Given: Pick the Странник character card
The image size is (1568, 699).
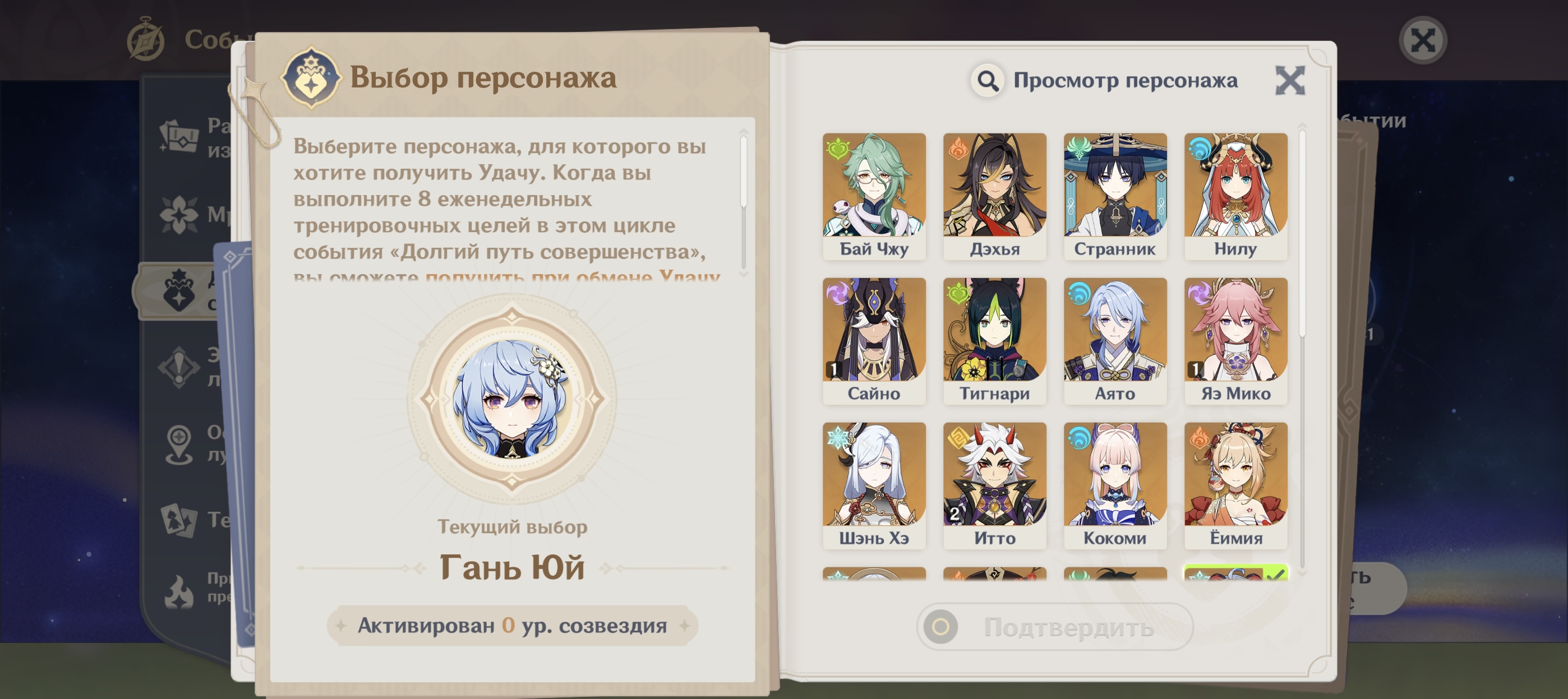Looking at the screenshot, I should click(1115, 196).
